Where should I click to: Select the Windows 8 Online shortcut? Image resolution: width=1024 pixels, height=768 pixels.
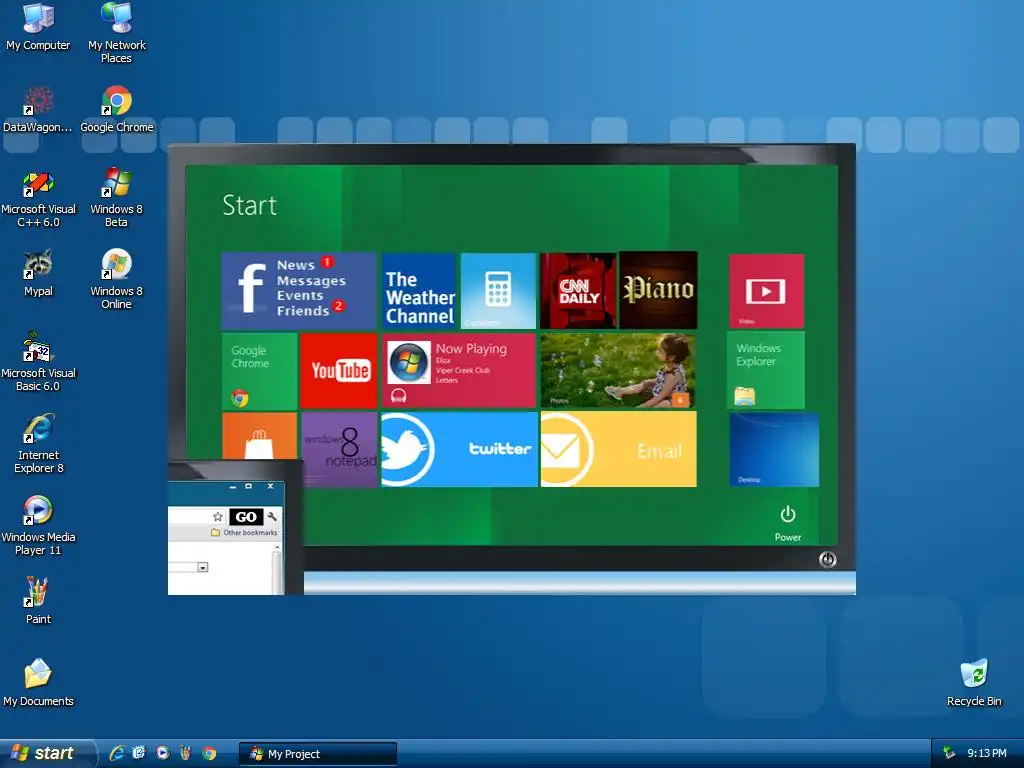click(116, 280)
